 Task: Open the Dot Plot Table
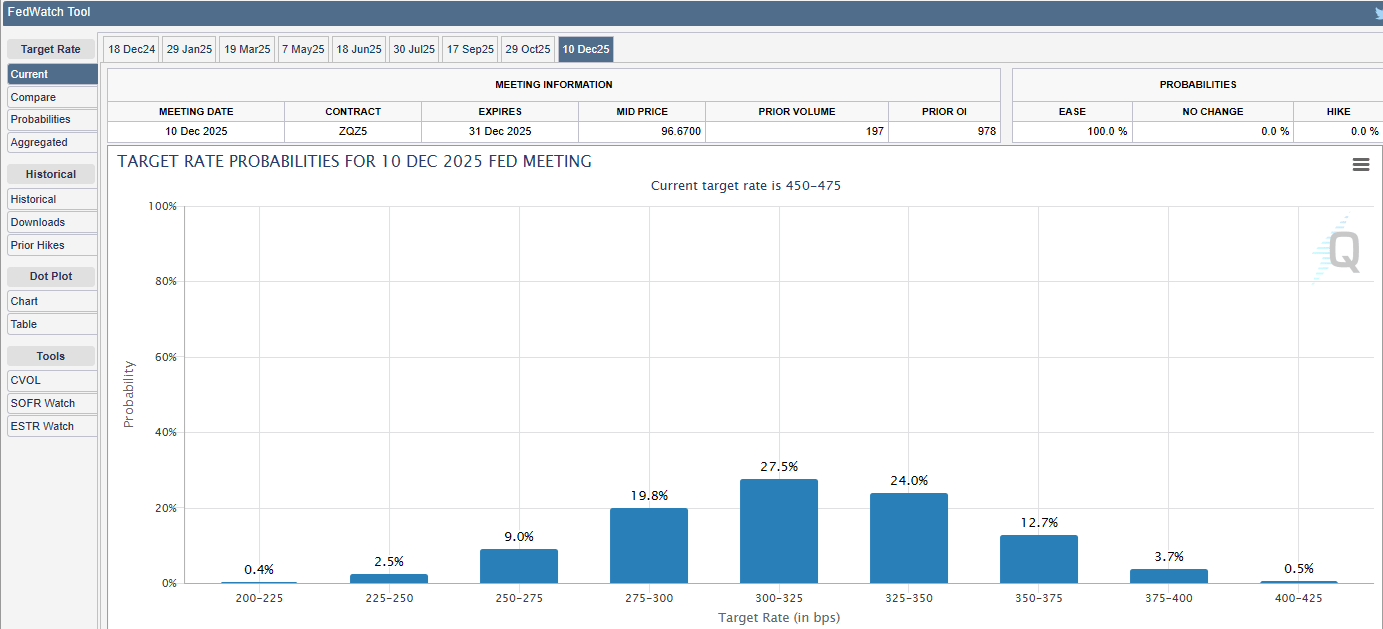point(52,324)
